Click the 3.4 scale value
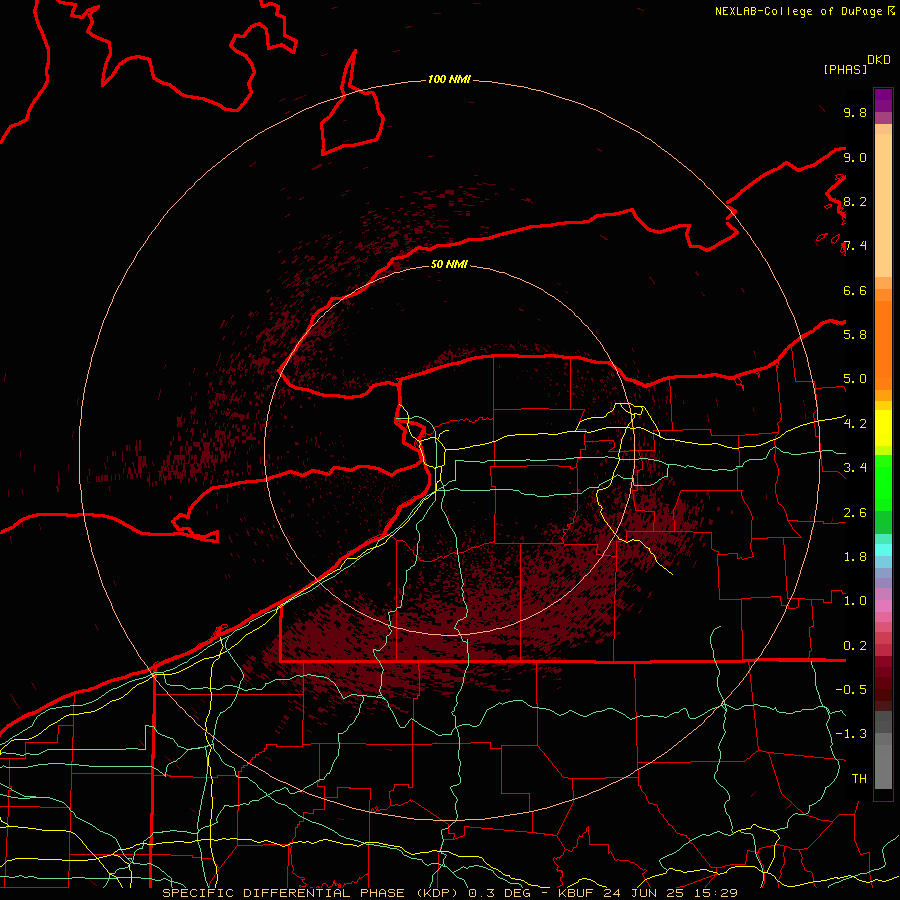 point(855,467)
